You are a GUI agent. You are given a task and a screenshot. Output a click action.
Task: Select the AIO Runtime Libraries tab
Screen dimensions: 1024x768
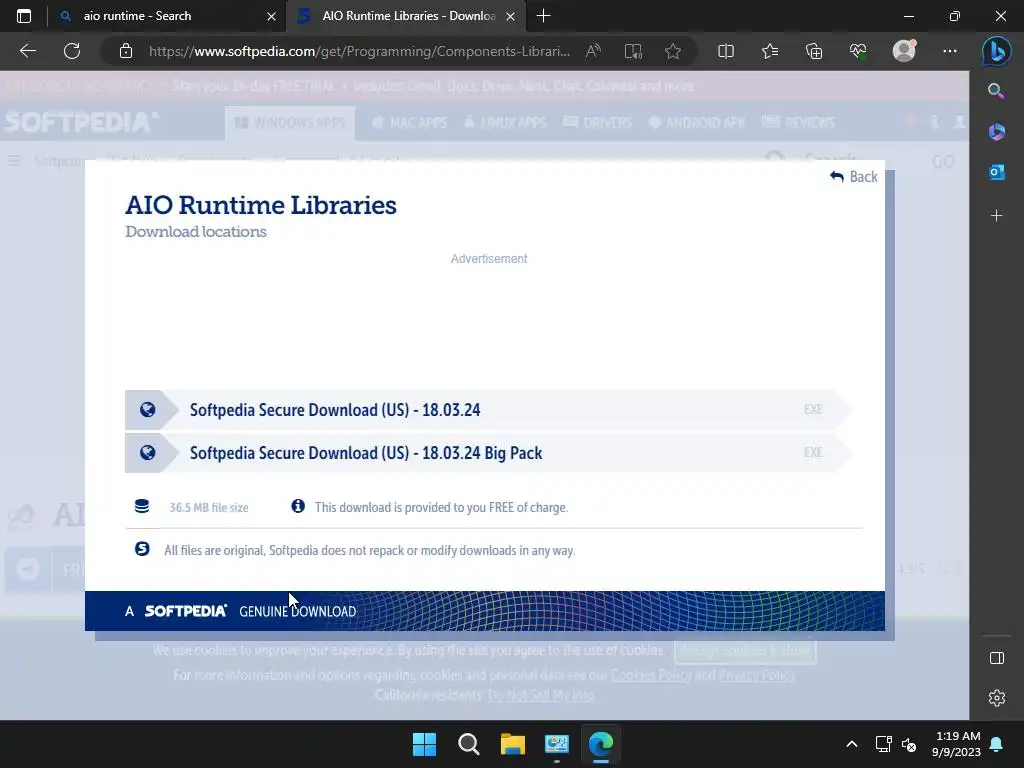[x=405, y=16]
